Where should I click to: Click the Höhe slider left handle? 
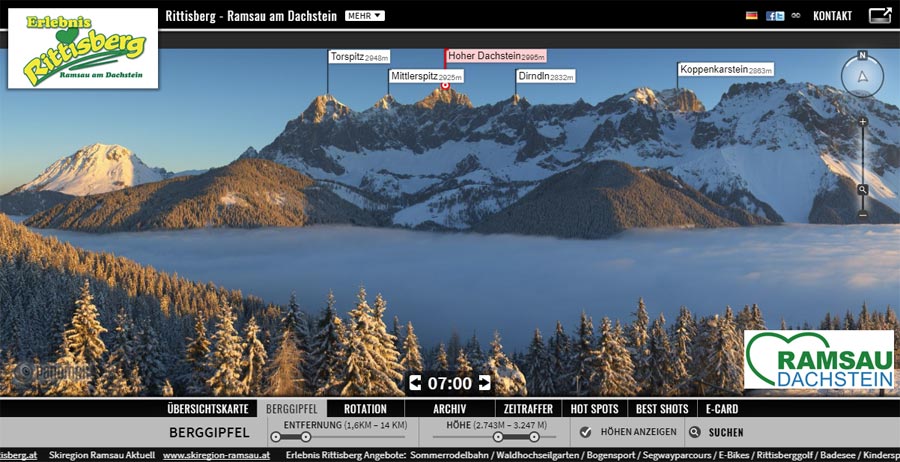(498, 437)
